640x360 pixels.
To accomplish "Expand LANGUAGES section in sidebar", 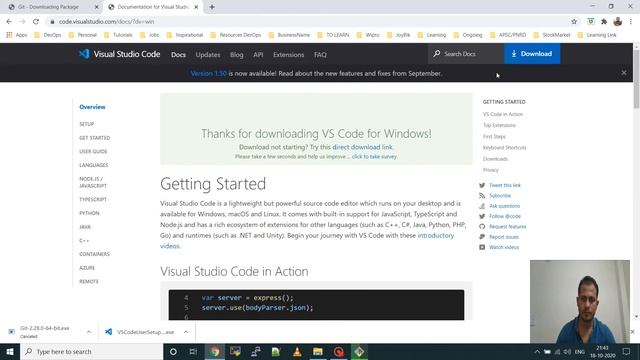I will coord(94,165).
